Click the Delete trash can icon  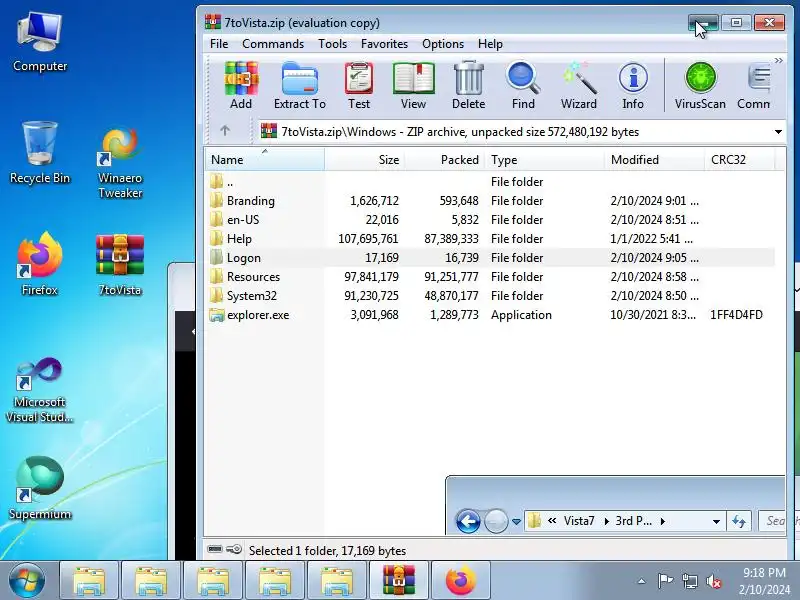pos(468,85)
